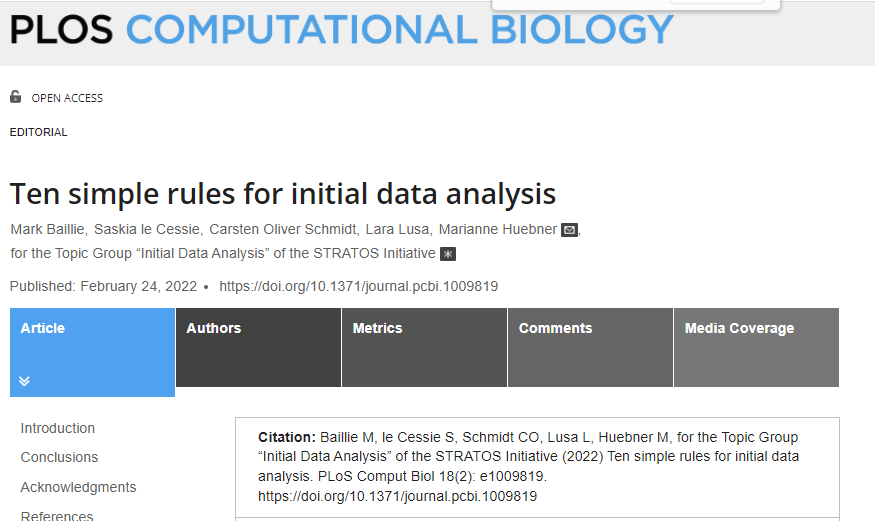Click author name Marianne Huebner

(x=497, y=229)
